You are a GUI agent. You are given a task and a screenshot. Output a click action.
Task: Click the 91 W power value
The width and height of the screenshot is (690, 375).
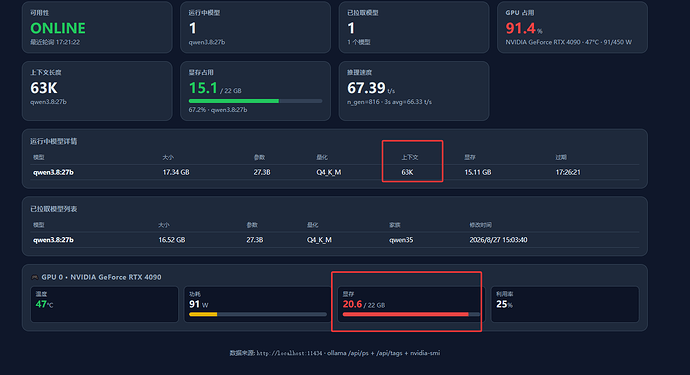pyautogui.click(x=198, y=304)
